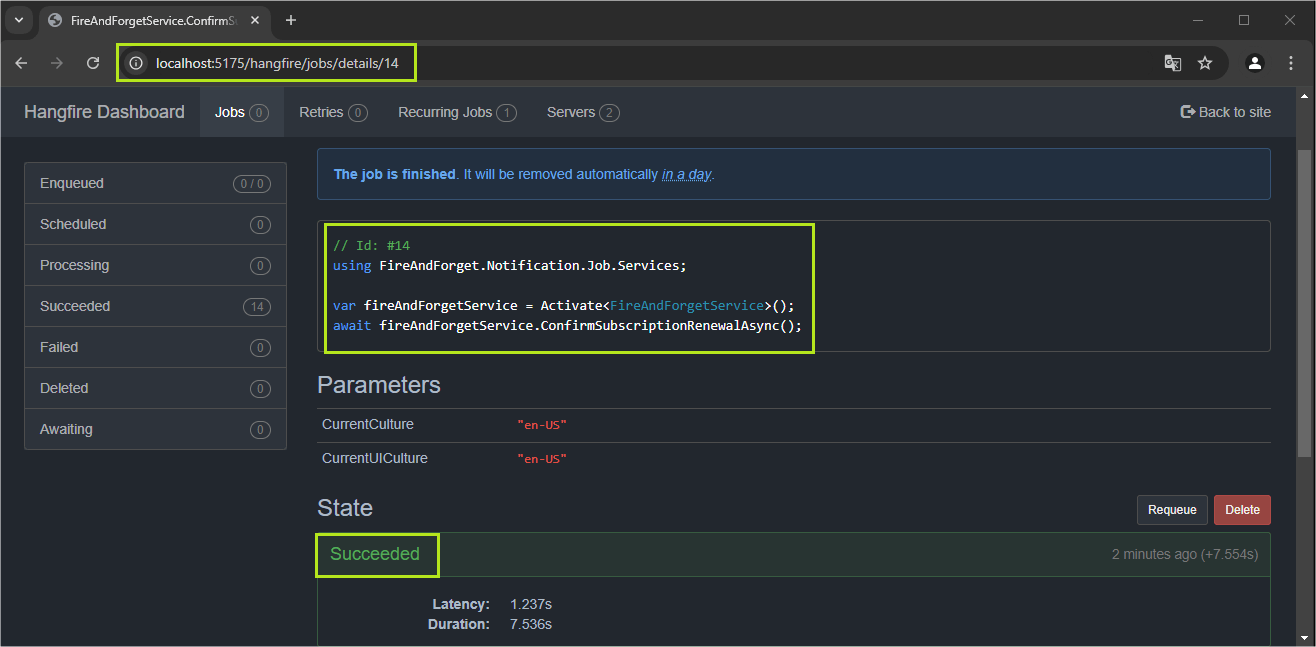This screenshot has height=647, width=1316.
Task: Close the FireAndForgetService tab
Action: pos(253,20)
